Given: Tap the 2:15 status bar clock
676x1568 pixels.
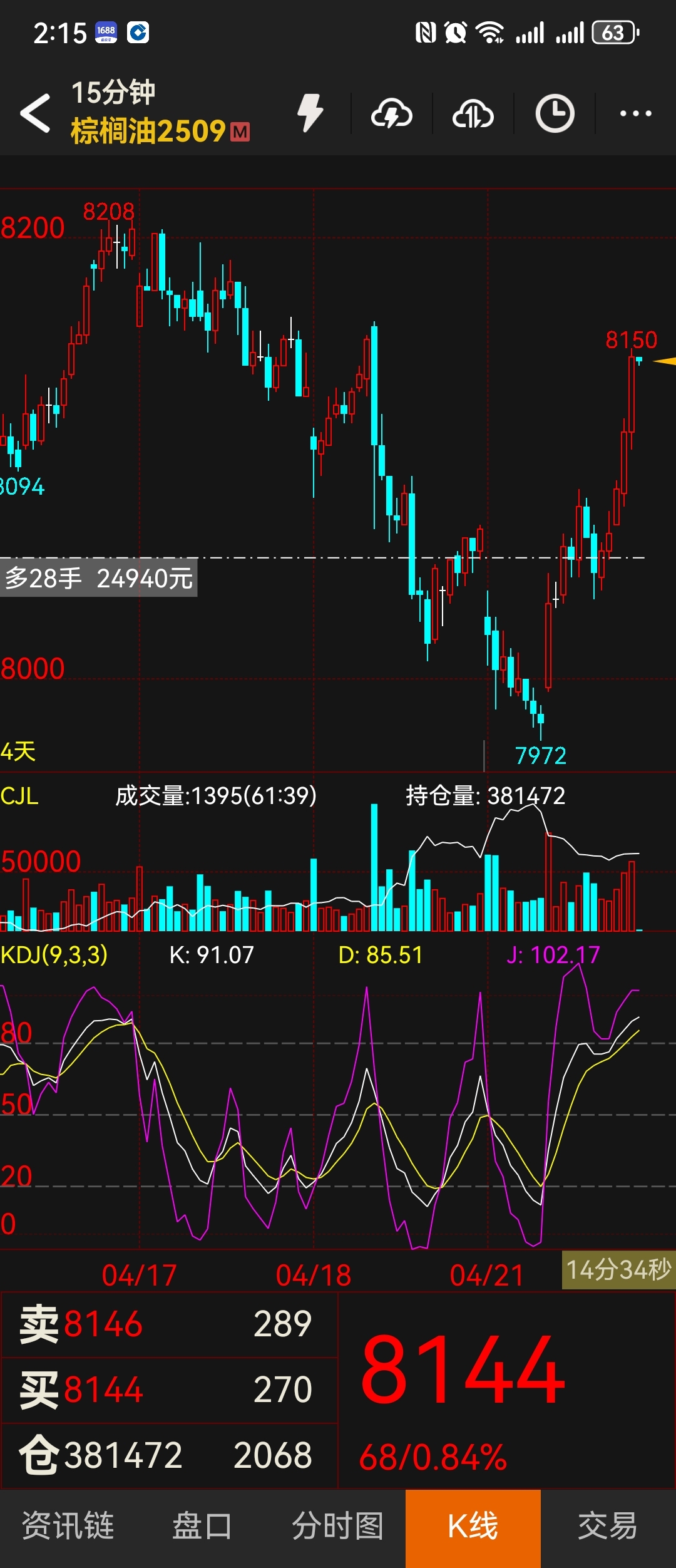Looking at the screenshot, I should click(60, 33).
